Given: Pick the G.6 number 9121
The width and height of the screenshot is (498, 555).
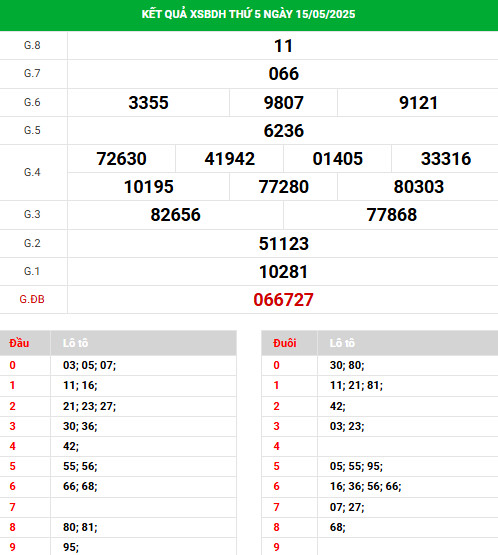Looking at the screenshot, I should 418,103.
